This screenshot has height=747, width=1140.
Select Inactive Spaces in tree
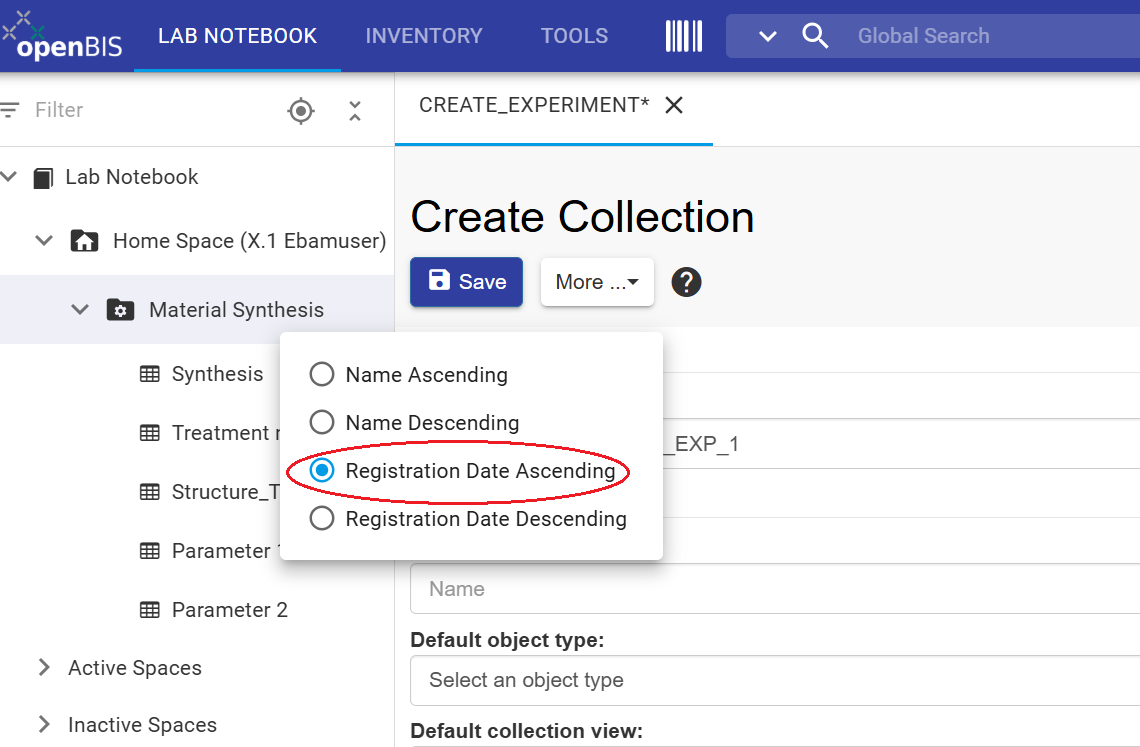pyautogui.click(x=142, y=724)
